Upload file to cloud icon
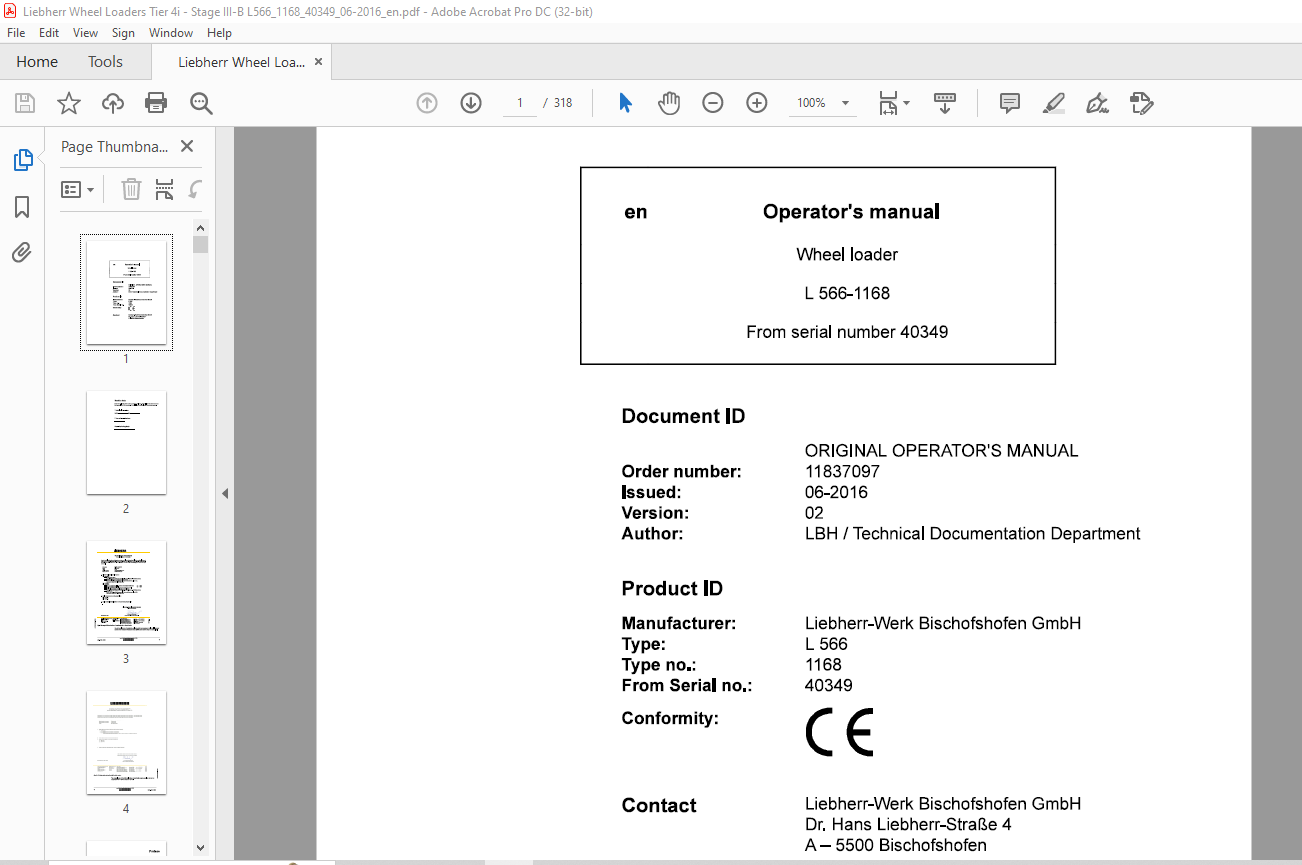The image size is (1302, 865). pos(113,103)
